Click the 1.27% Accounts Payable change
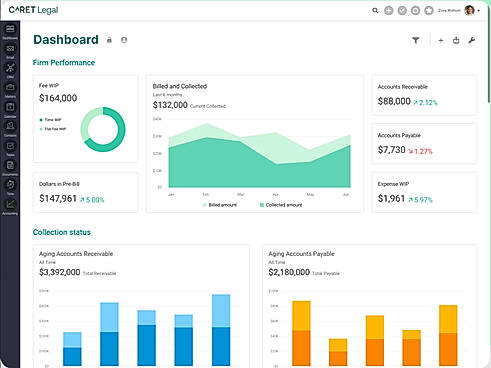Image resolution: width=491 pixels, height=368 pixels. tap(420, 151)
